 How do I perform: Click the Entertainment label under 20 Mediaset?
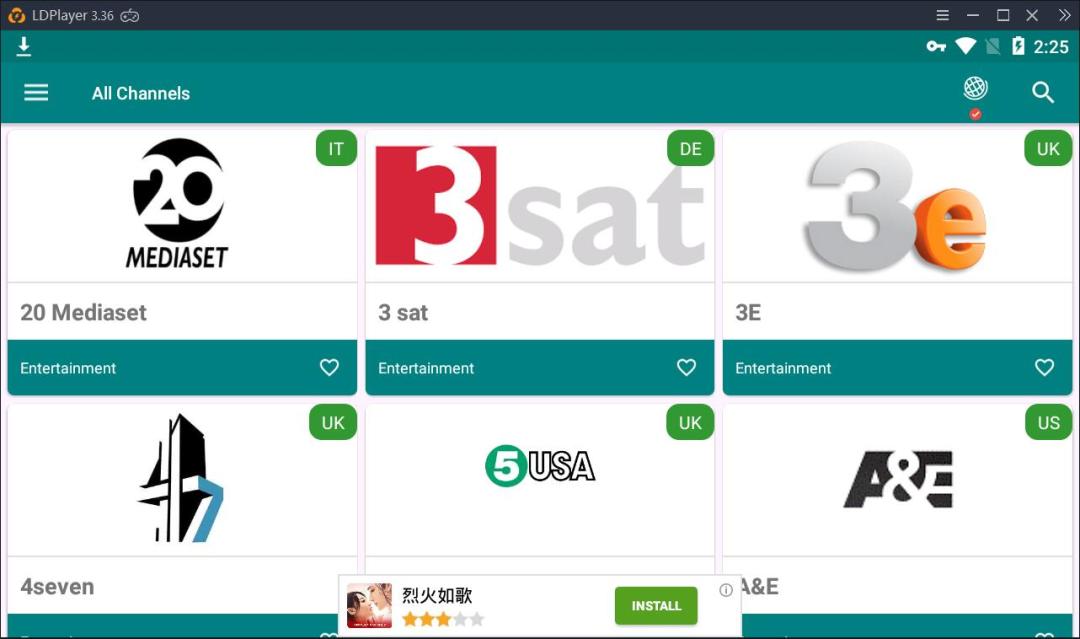(x=68, y=368)
